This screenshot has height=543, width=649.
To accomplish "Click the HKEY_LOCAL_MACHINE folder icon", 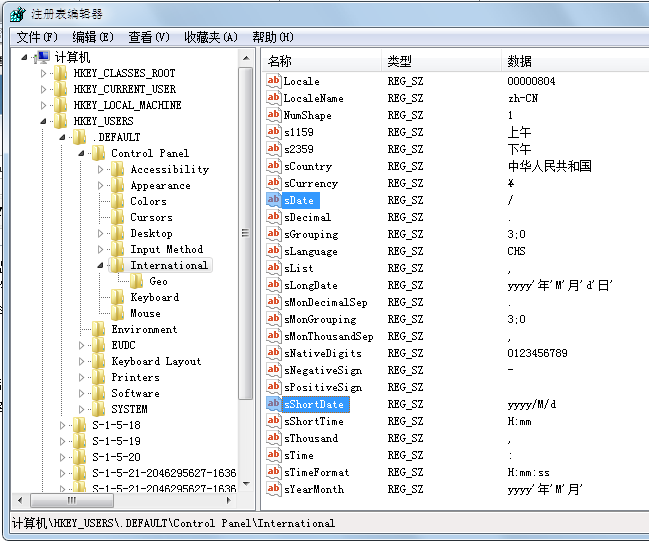I will click(x=61, y=105).
